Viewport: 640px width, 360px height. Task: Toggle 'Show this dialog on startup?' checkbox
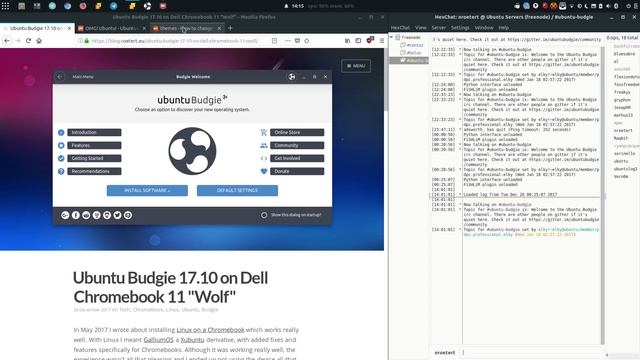264,215
